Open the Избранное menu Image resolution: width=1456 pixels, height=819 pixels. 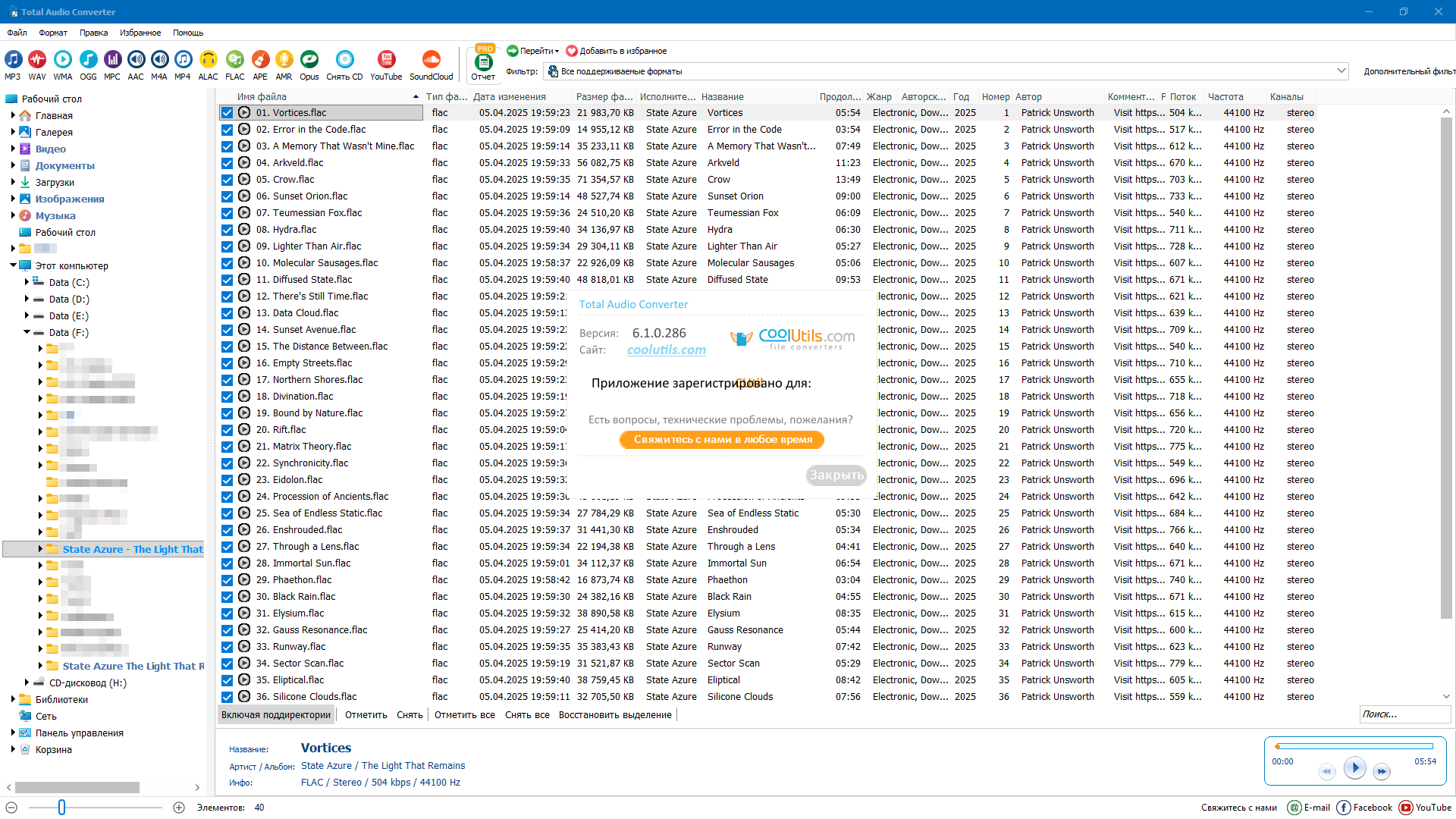(x=140, y=33)
